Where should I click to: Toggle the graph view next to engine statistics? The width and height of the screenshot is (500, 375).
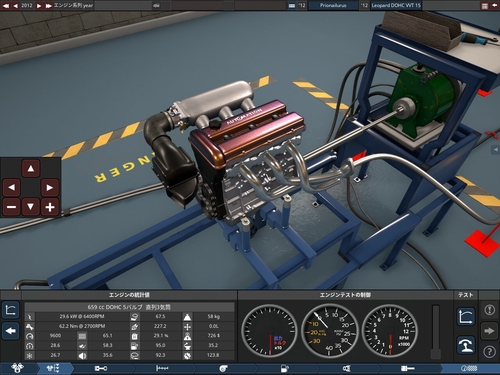[x=11, y=310]
